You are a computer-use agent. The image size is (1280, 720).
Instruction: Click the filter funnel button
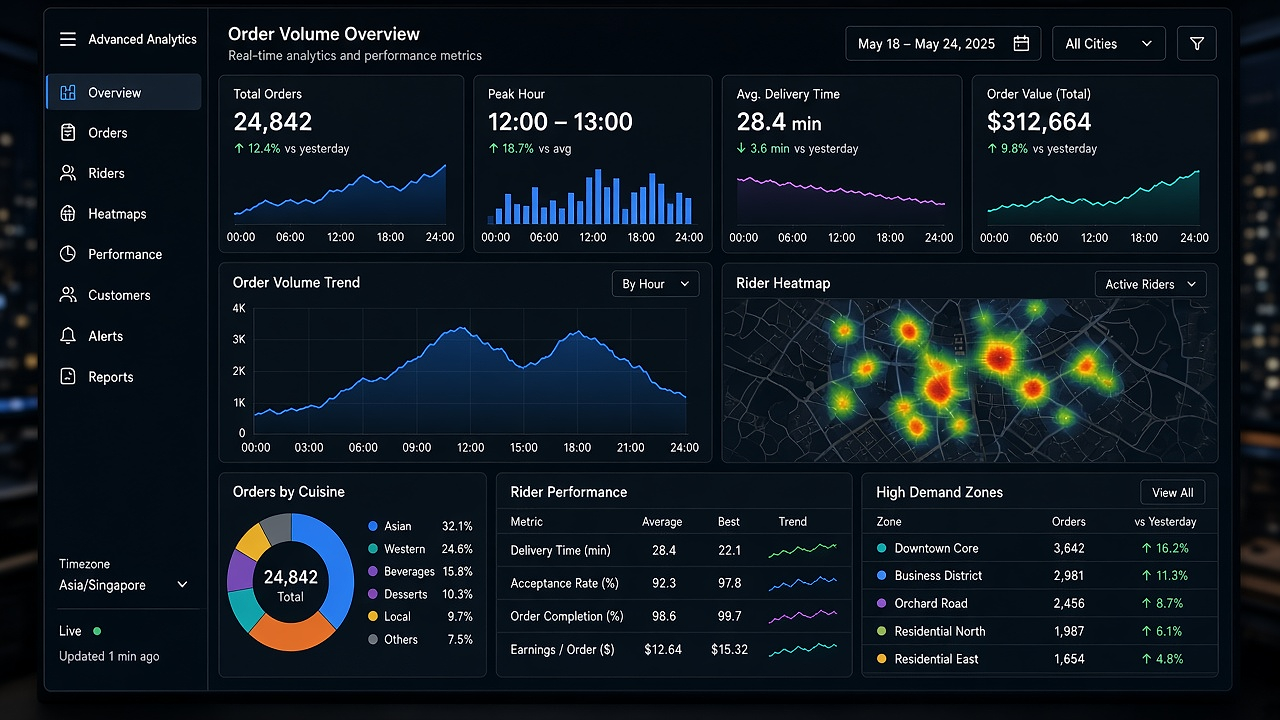[x=1197, y=44]
